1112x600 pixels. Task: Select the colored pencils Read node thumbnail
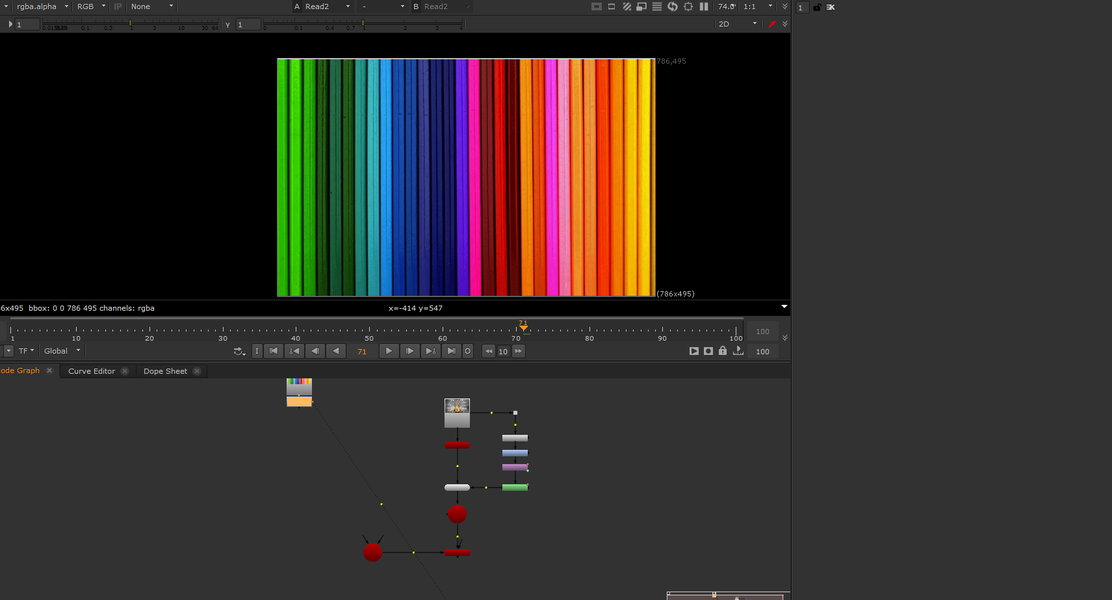click(299, 387)
